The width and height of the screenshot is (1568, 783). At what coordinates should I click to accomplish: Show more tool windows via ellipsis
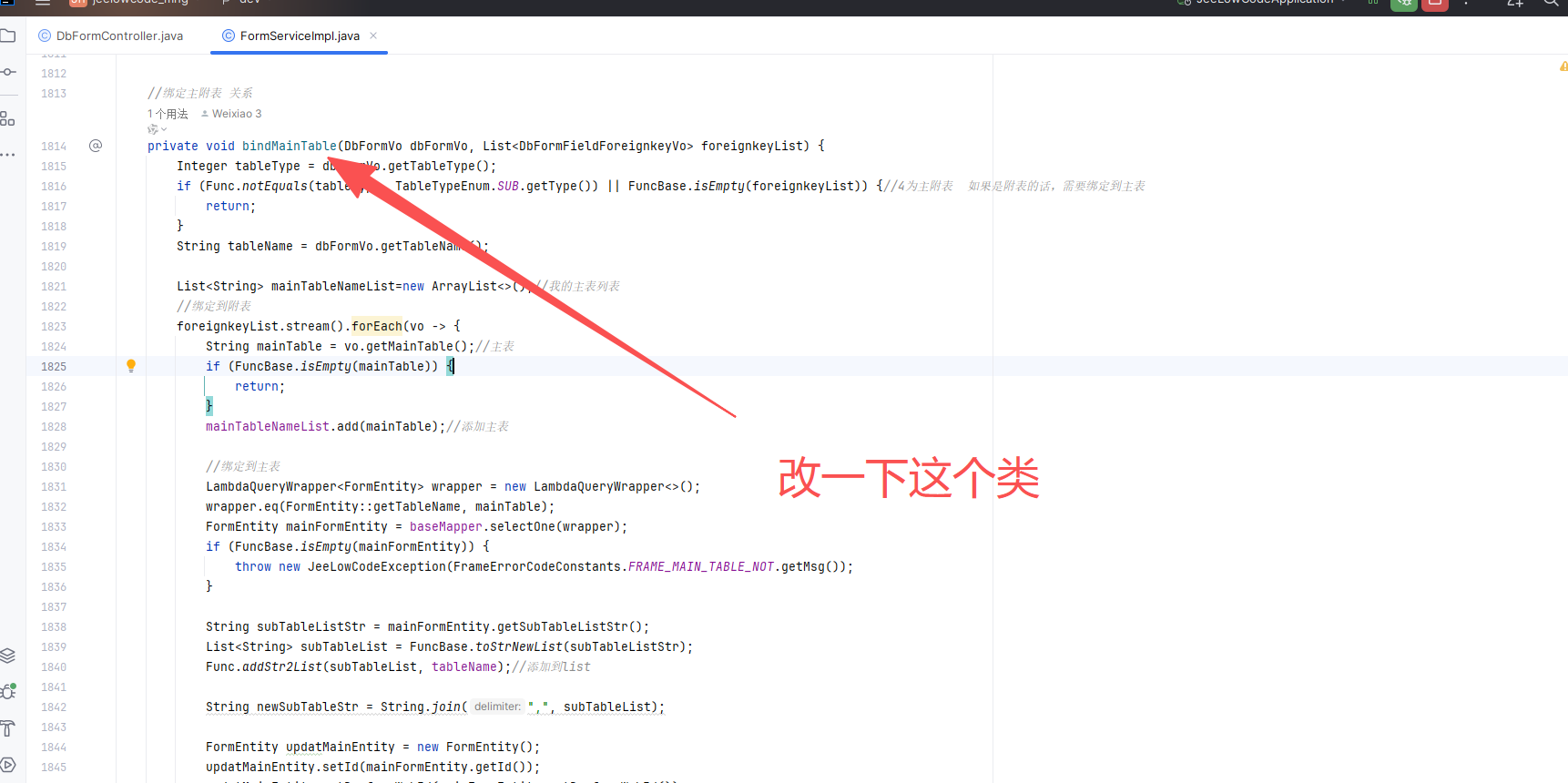click(x=8, y=155)
